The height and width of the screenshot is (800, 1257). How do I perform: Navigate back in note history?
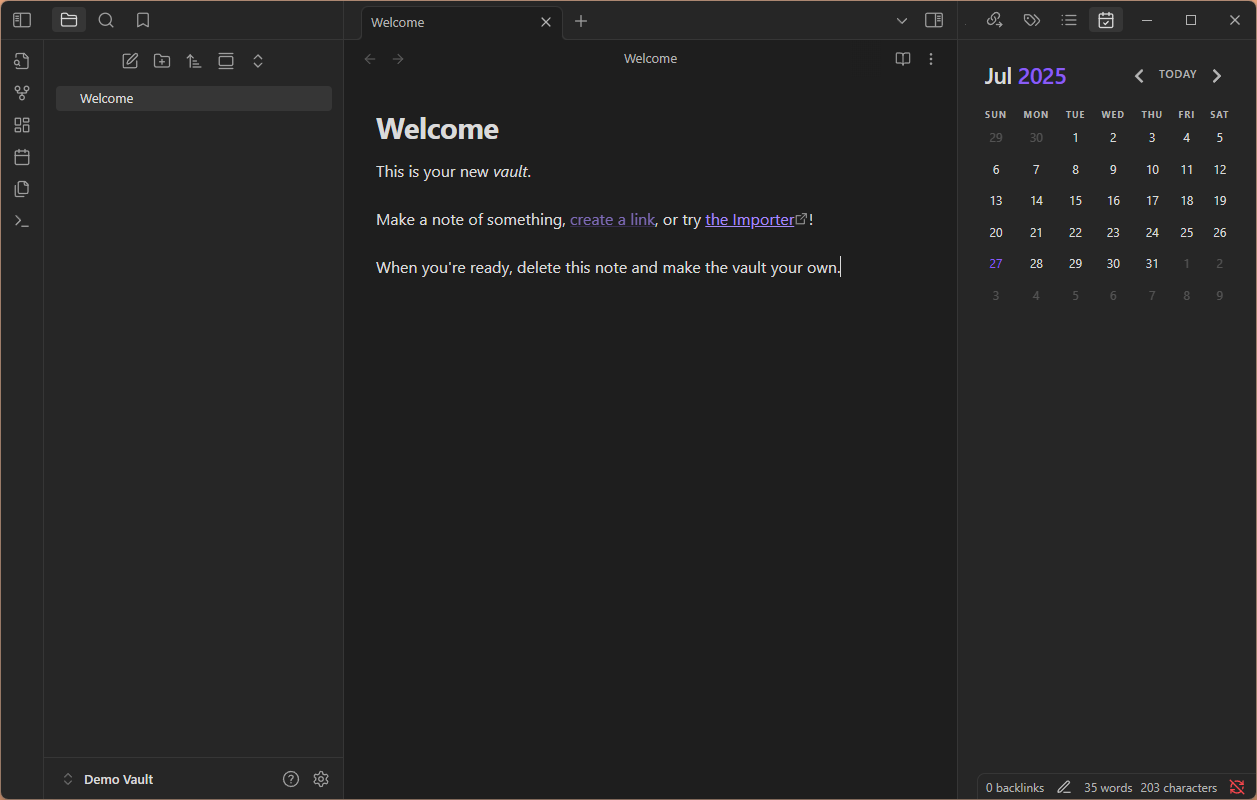(370, 59)
